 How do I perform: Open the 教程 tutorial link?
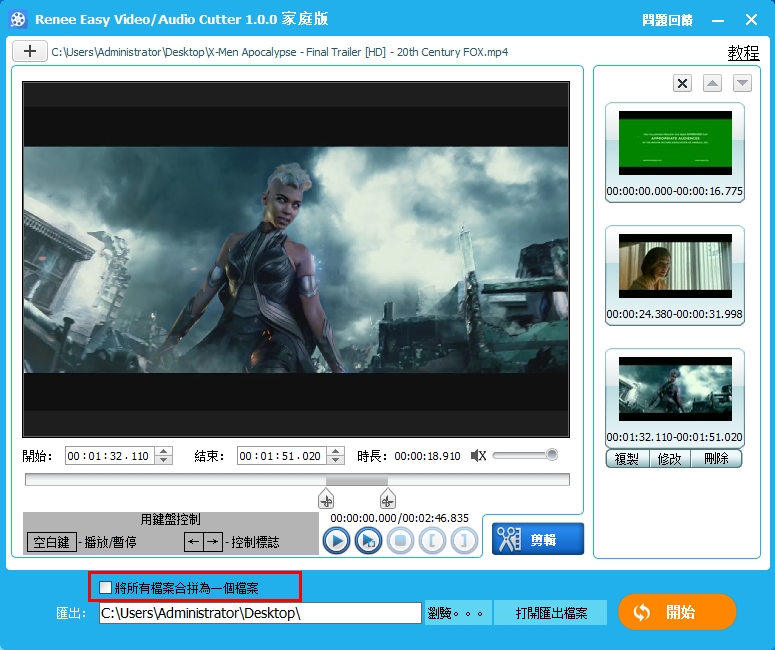click(743, 53)
